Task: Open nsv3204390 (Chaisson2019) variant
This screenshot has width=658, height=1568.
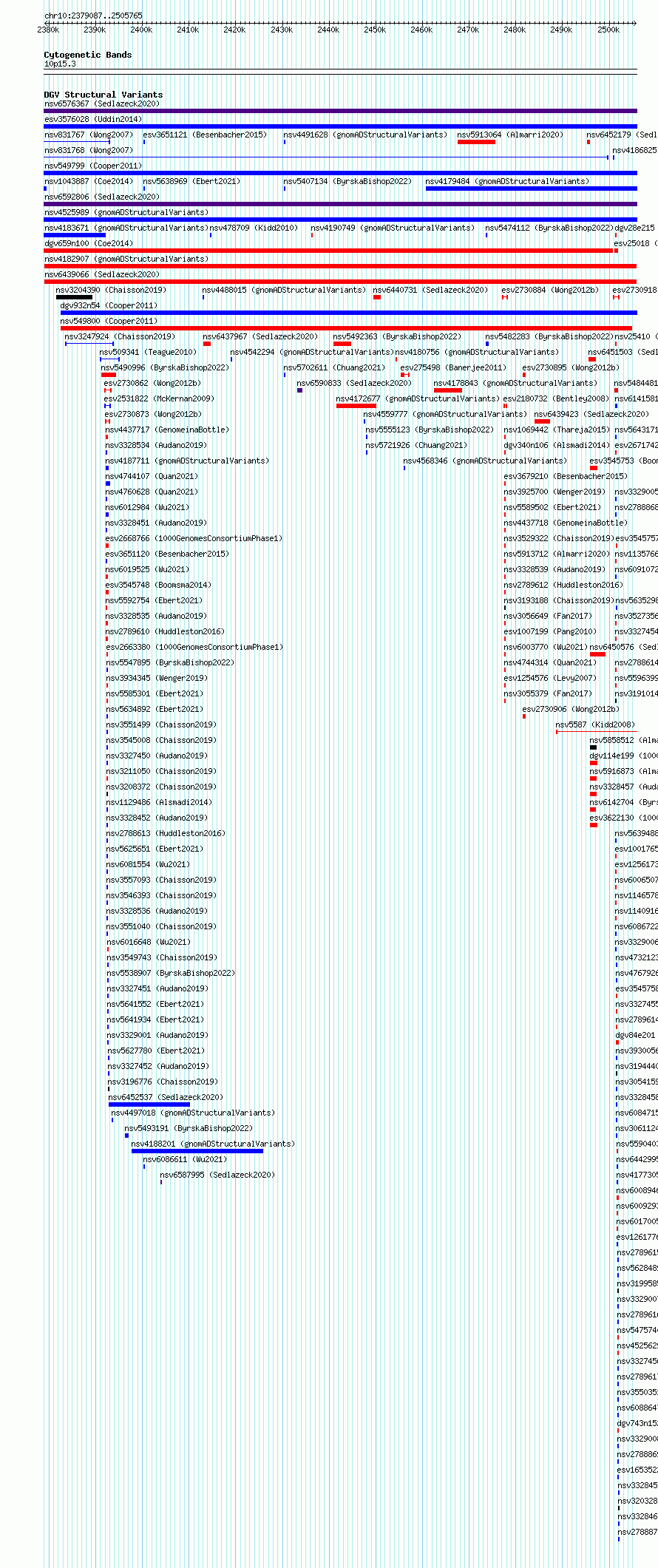Action: 112,290
